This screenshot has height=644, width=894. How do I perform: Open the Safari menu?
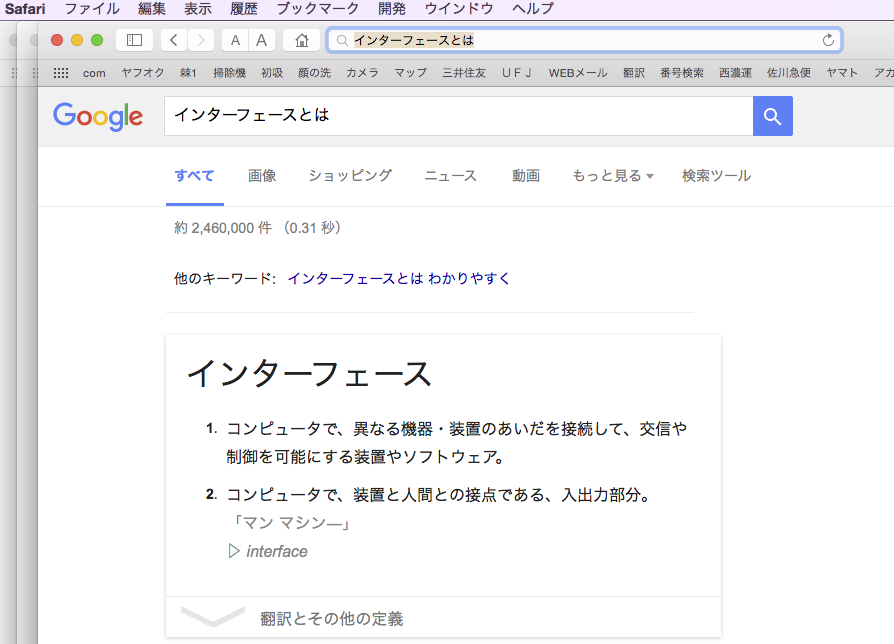pos(25,9)
